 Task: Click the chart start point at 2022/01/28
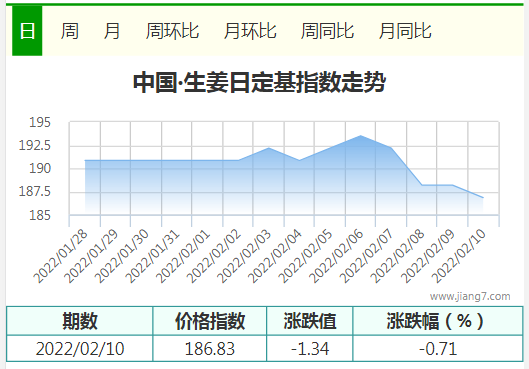pyautogui.click(x=85, y=161)
